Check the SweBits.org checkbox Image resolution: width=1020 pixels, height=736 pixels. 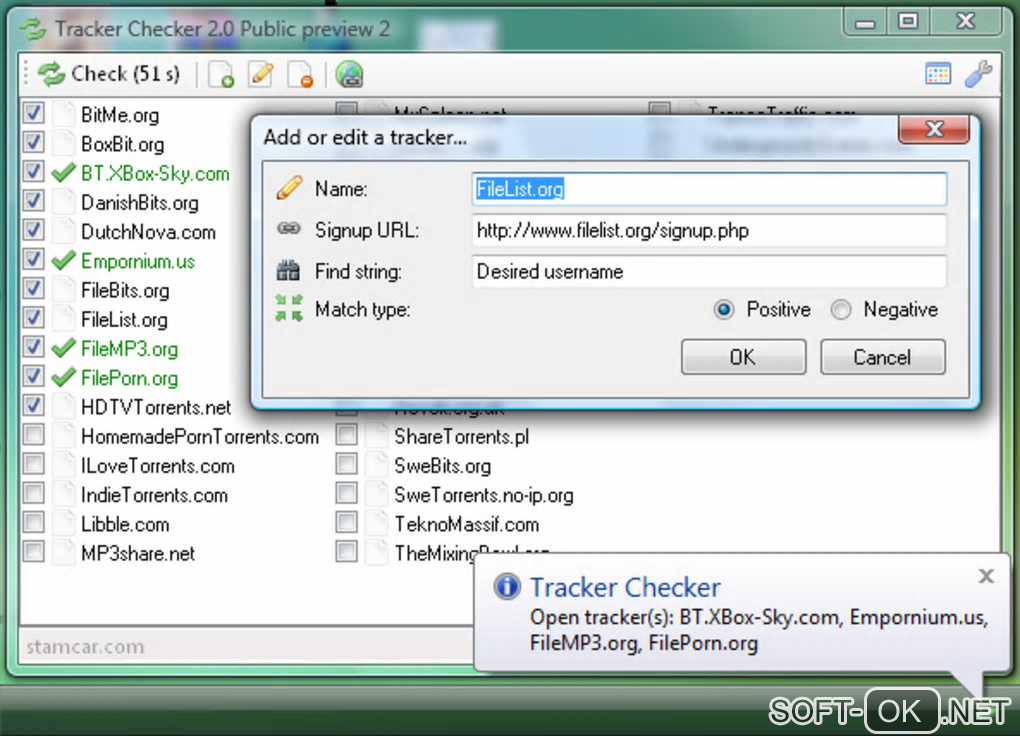(x=347, y=465)
